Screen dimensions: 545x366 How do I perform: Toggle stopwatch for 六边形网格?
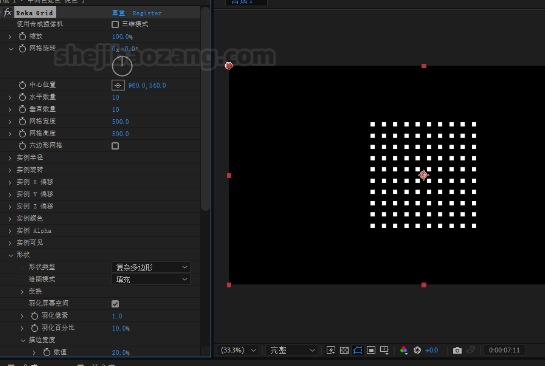[x=23, y=146]
